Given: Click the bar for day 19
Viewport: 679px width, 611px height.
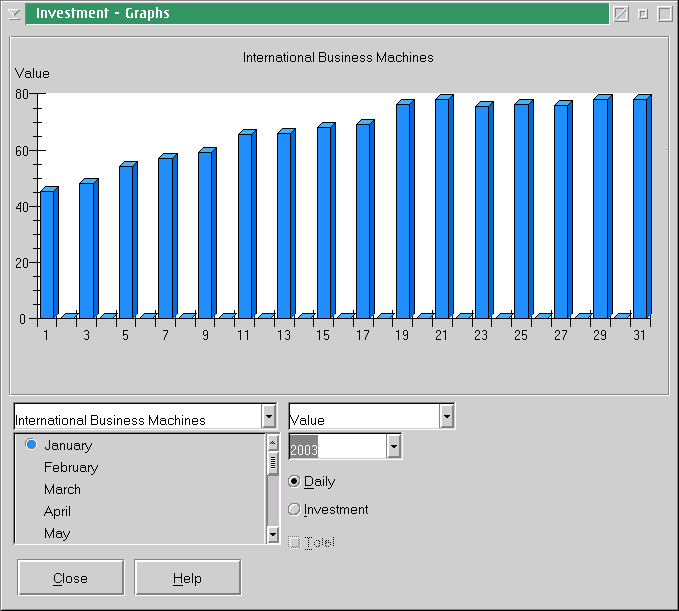Looking at the screenshot, I should click(x=405, y=209).
